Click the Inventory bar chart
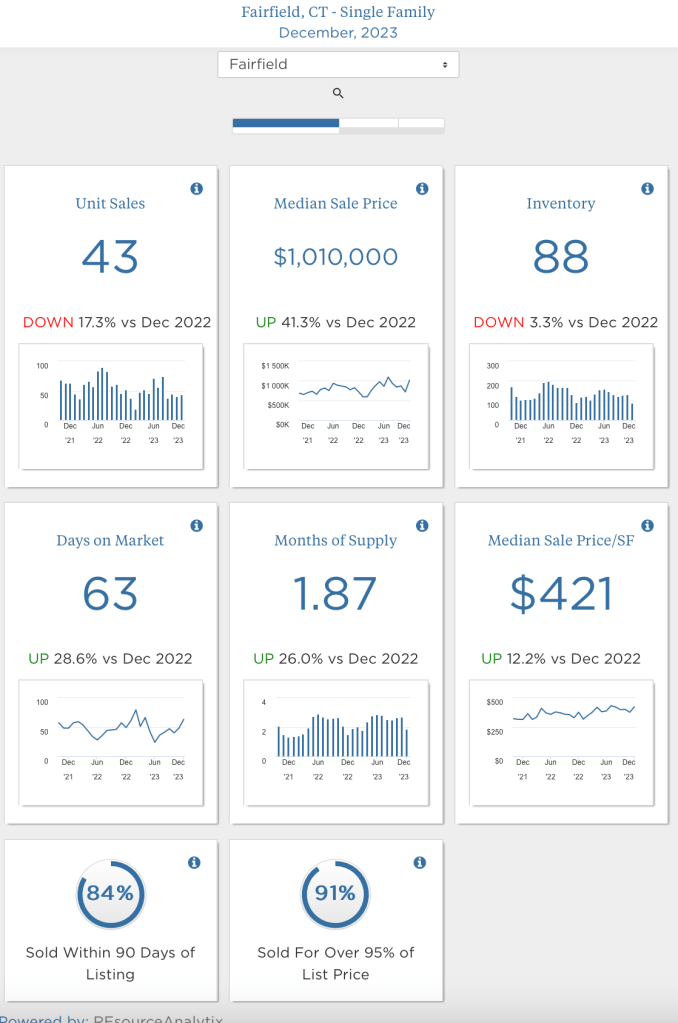The height and width of the screenshot is (1023, 678). tap(561, 405)
